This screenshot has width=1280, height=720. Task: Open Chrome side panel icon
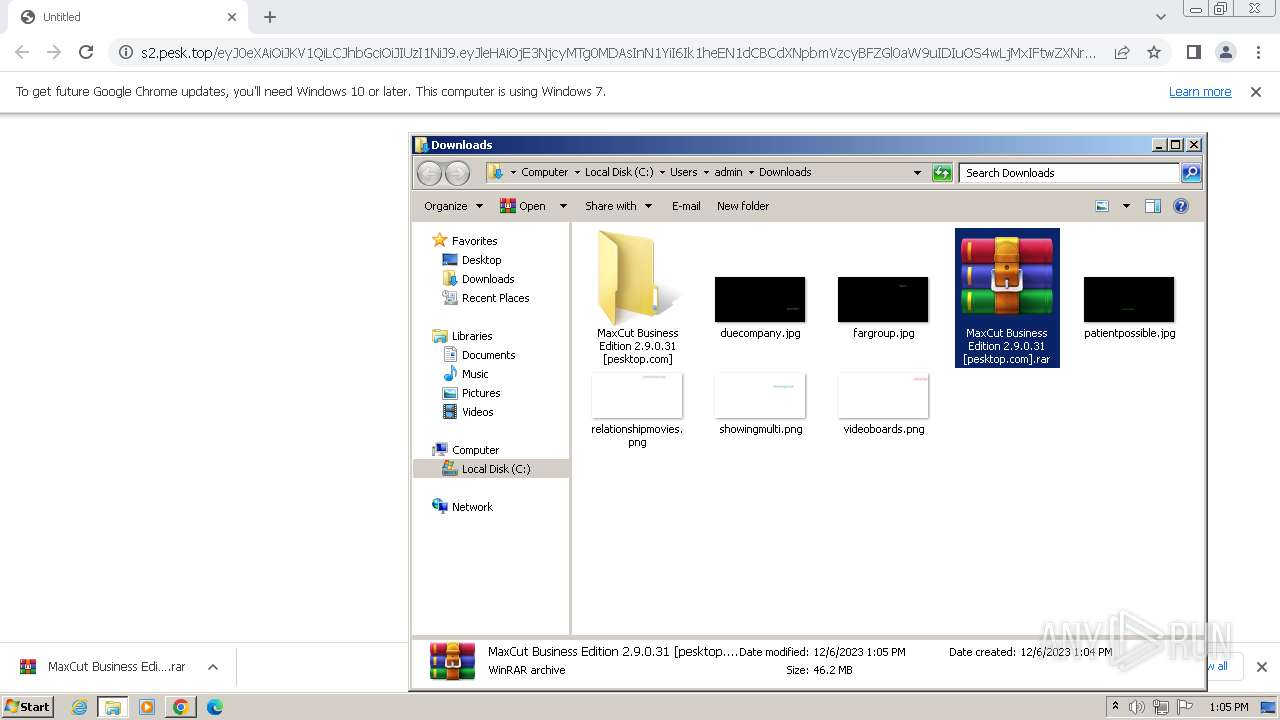1193,52
